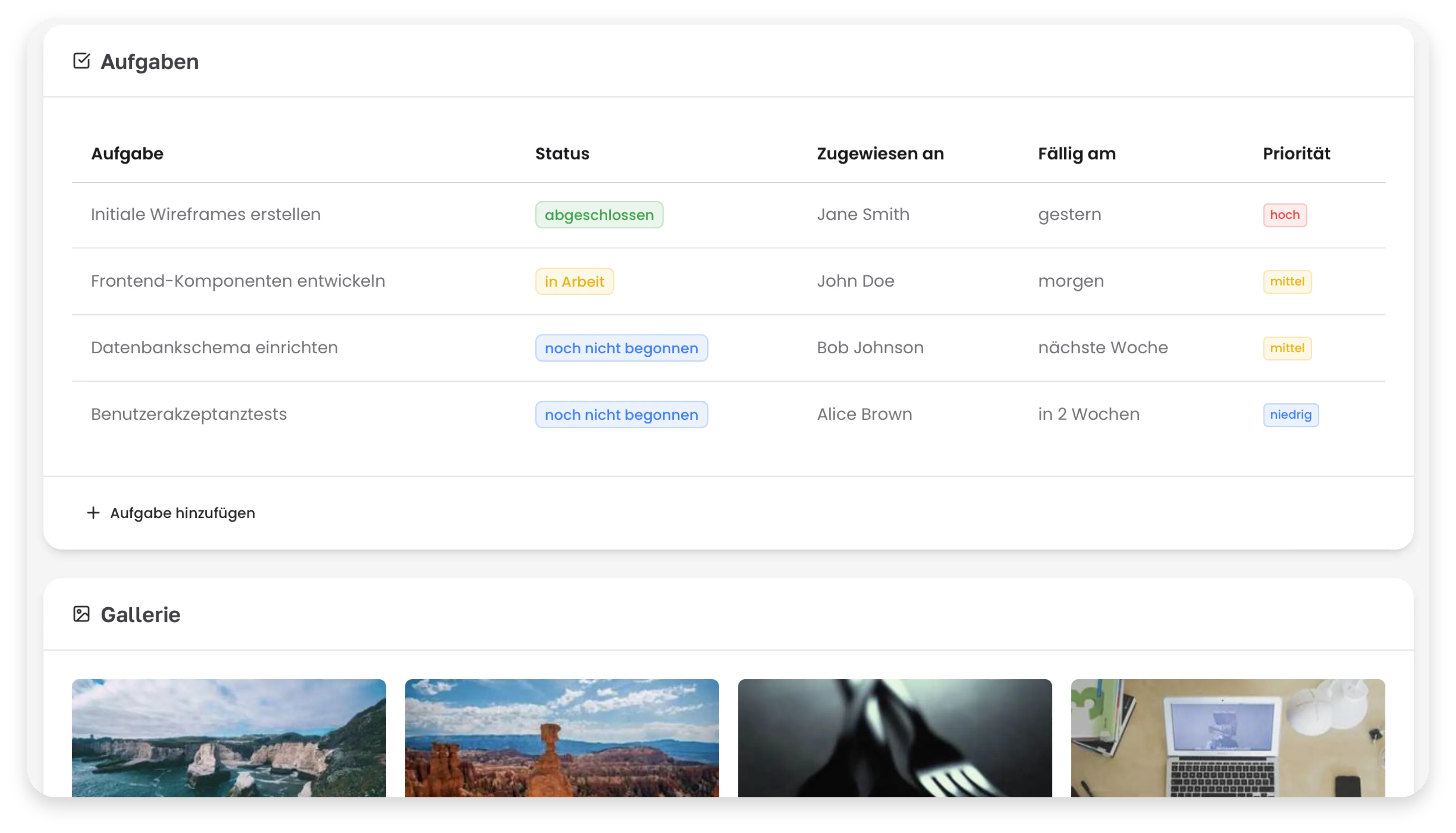Viewport: 1456px width, 833px height.
Task: Click assignee Alice Brown
Action: click(864, 414)
